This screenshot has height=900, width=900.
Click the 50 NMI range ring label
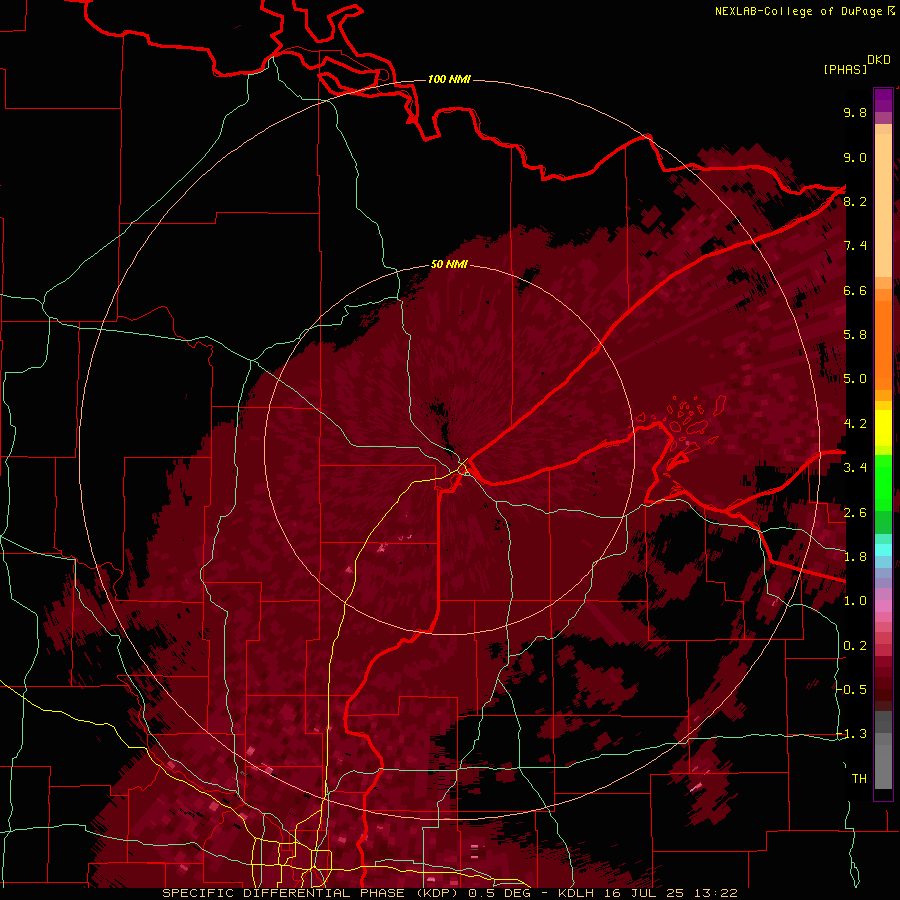[449, 265]
